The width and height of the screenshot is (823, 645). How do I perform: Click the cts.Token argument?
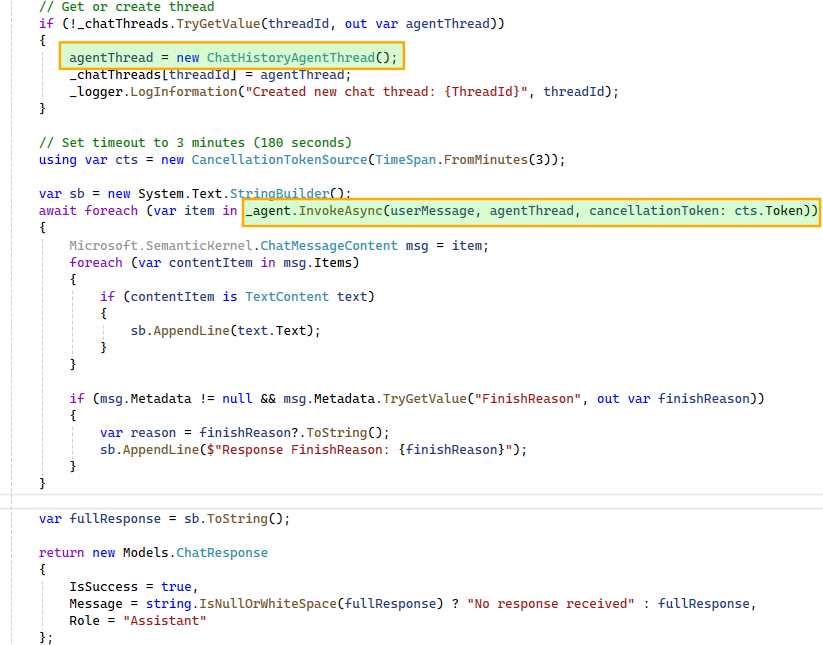772,211
